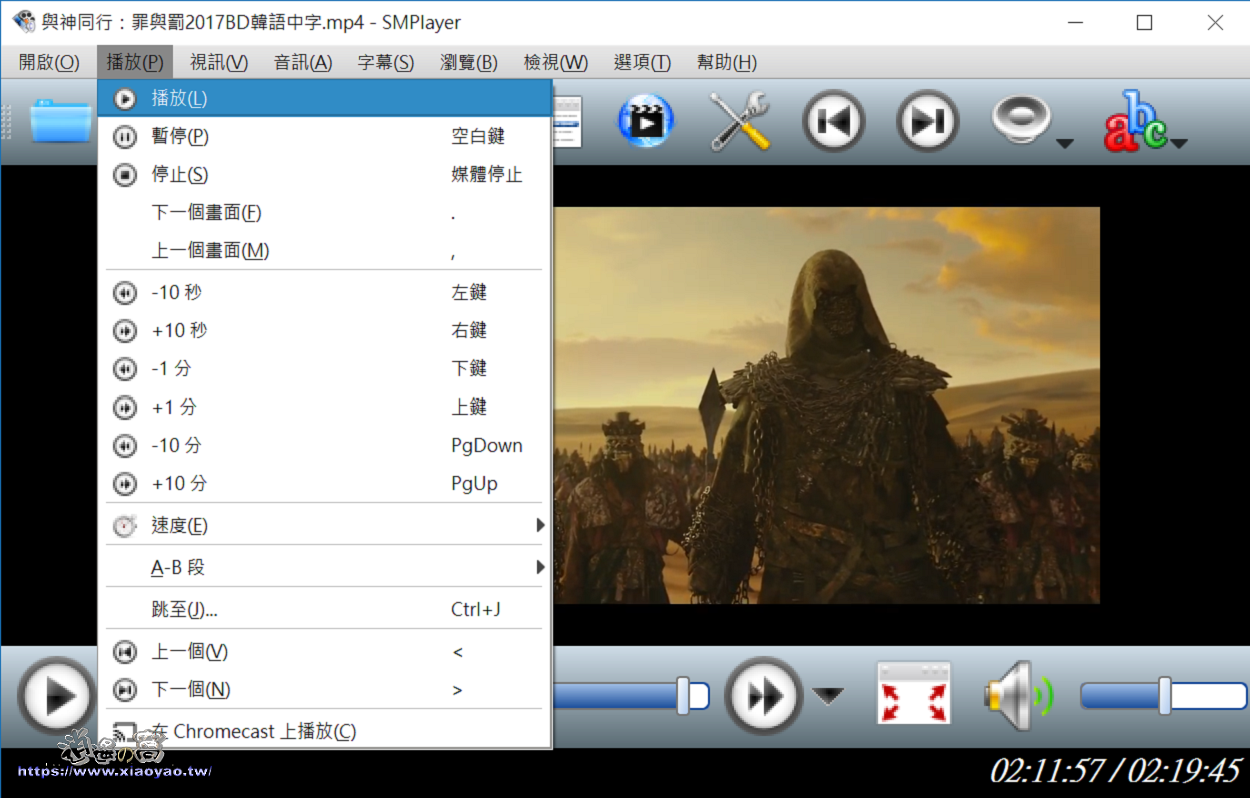Image resolution: width=1250 pixels, height=798 pixels.
Task: Maximize the SMPlayer window
Action: pyautogui.click(x=1144, y=22)
